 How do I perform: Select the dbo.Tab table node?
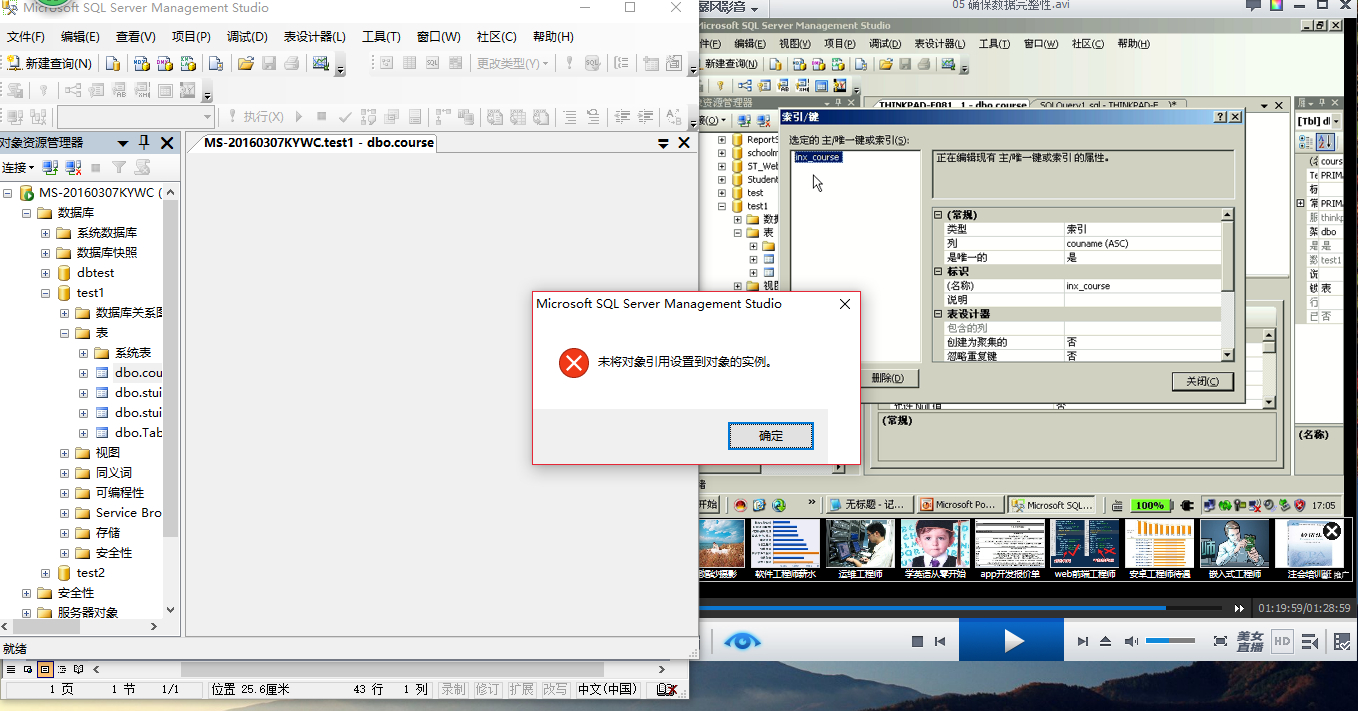pos(138,433)
